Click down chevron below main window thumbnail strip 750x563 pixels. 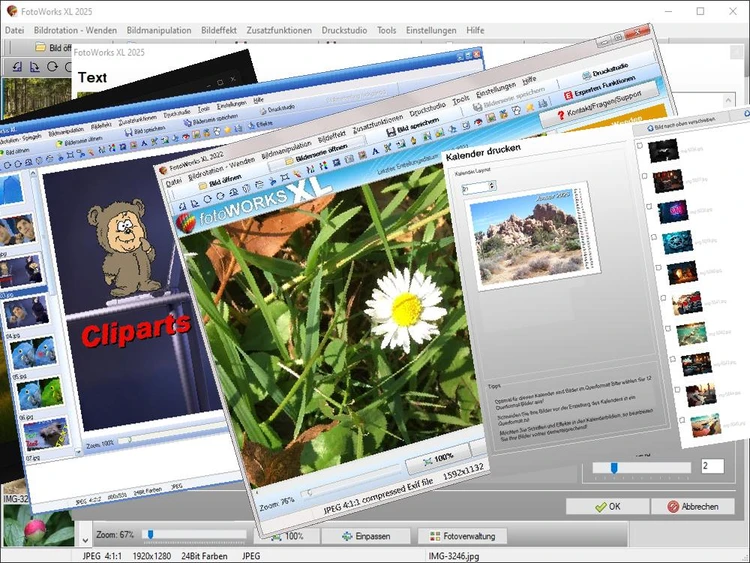click(85, 541)
